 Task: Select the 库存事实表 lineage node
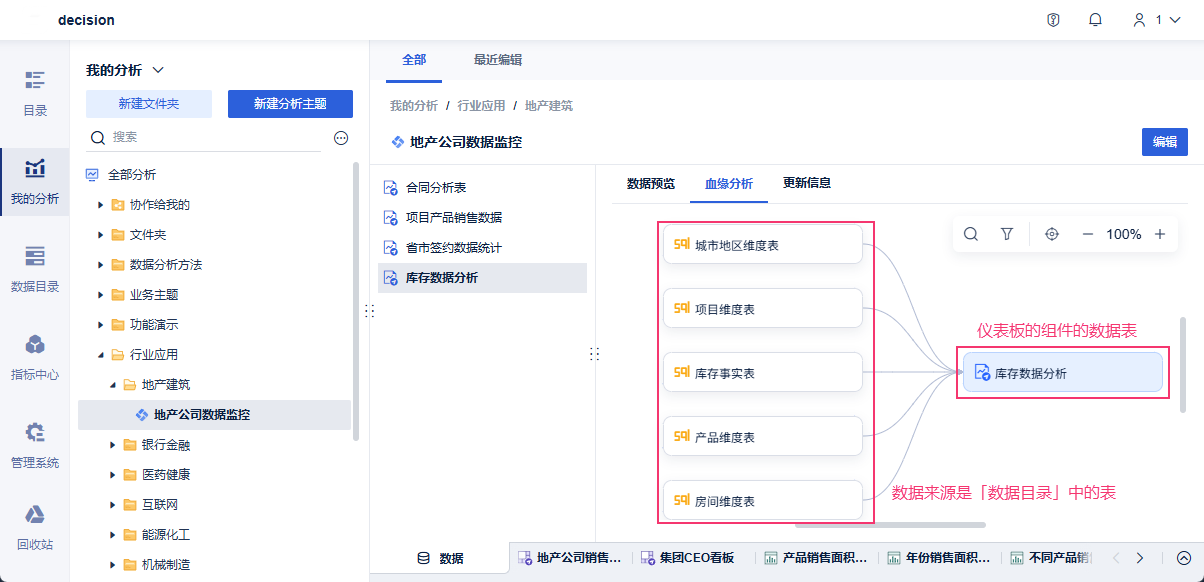[762, 372]
